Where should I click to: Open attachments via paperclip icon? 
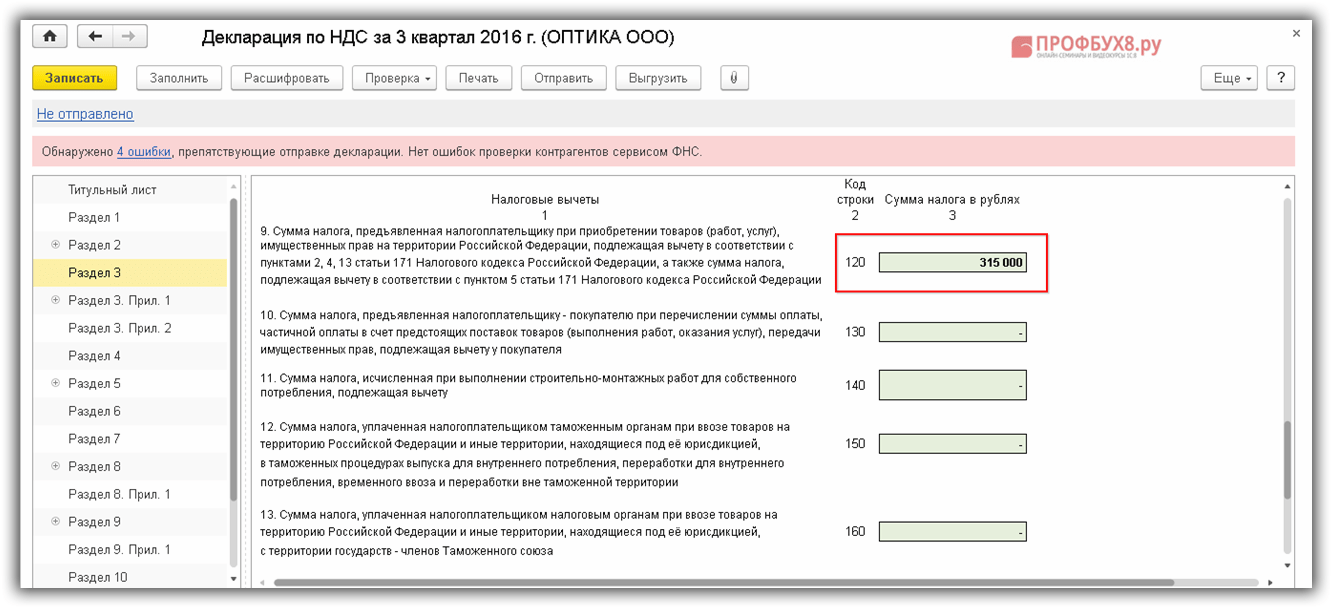(734, 78)
